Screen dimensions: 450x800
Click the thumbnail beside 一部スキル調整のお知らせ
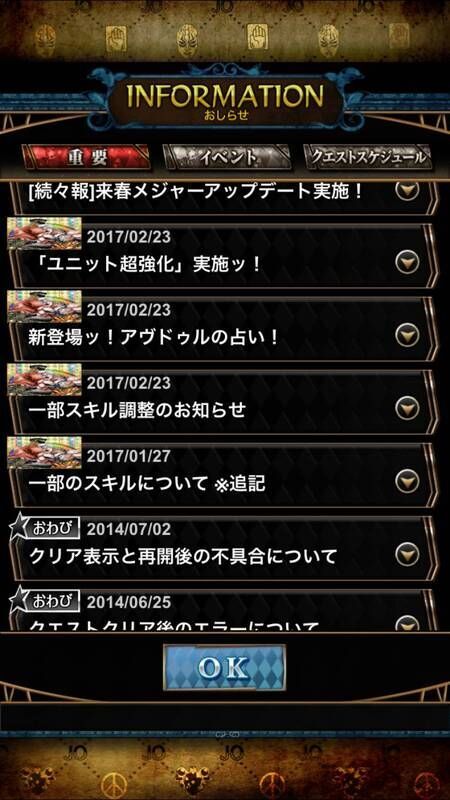tap(44, 380)
